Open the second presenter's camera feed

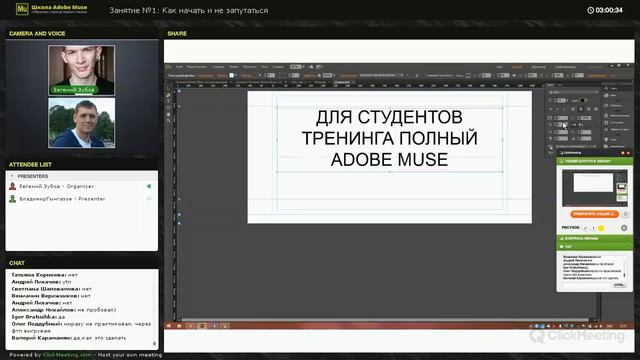pyautogui.click(x=82, y=123)
